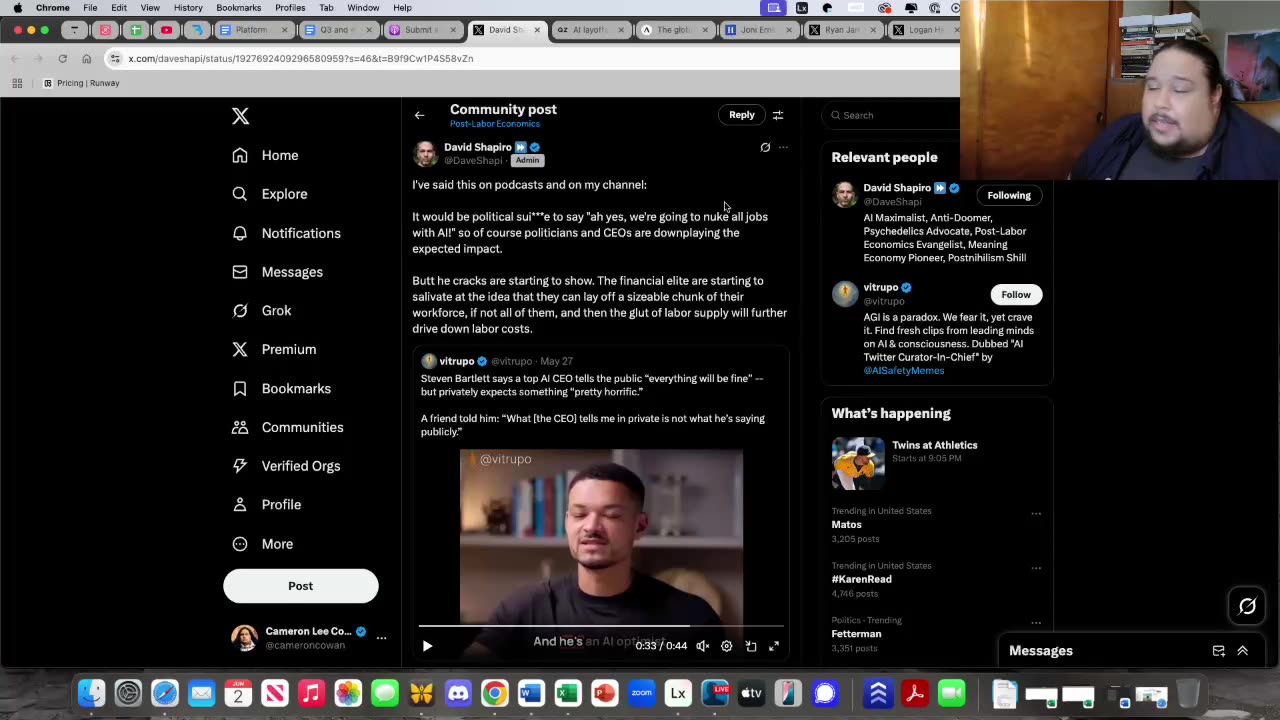Open Finder from the Dock
Viewport: 1280px width, 720px height.
click(x=91, y=693)
